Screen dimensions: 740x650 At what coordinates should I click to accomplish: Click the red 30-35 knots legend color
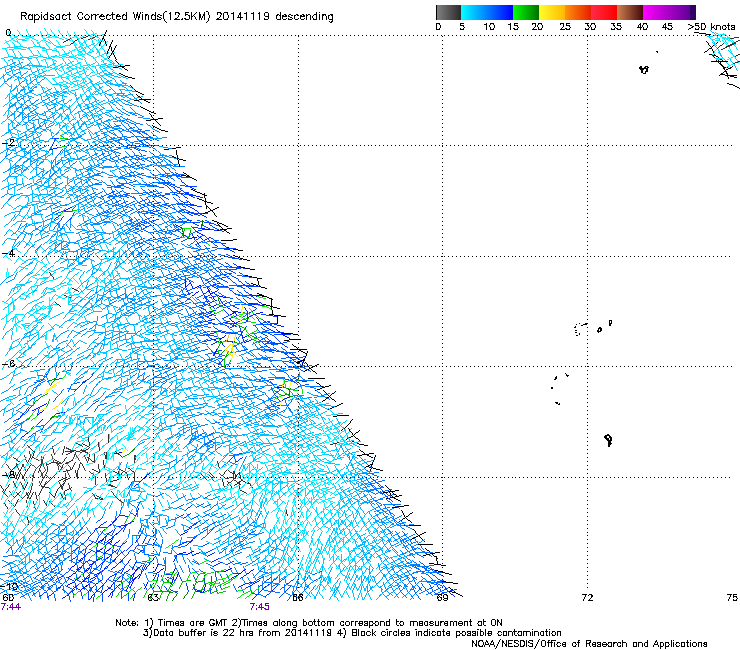(604, 12)
